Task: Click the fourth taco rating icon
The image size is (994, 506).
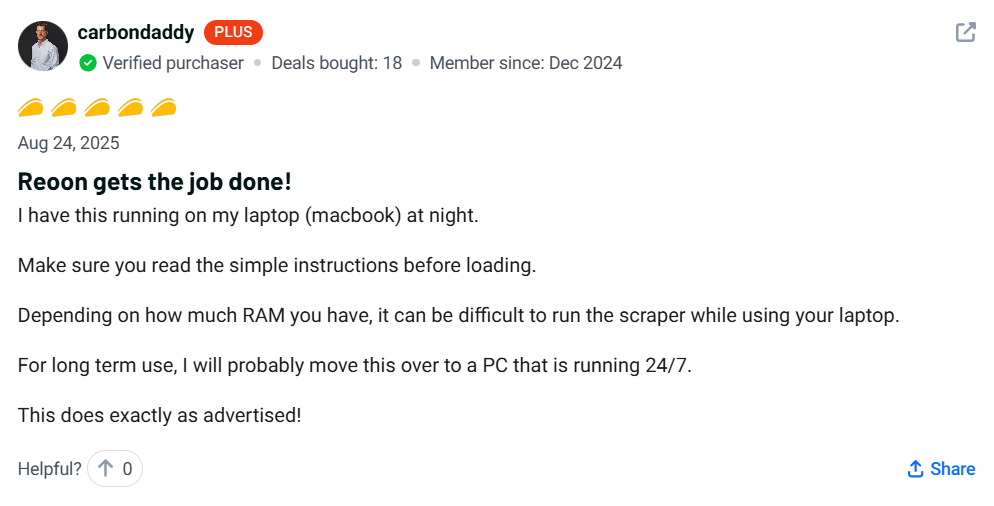Action: 130,107
